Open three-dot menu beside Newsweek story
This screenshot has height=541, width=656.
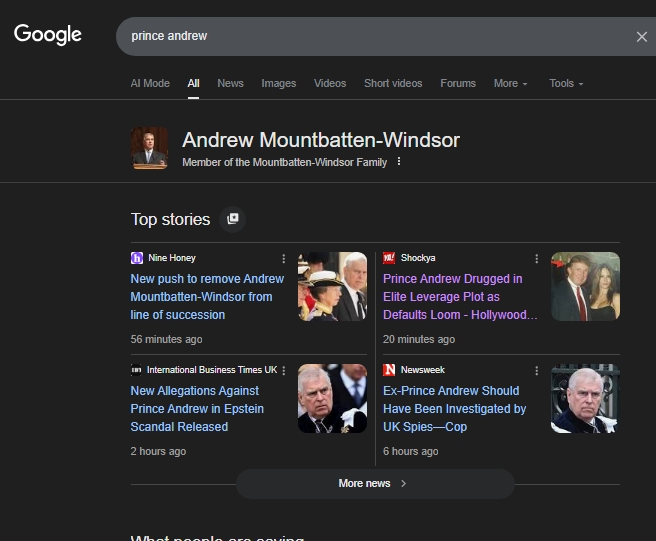coord(537,371)
